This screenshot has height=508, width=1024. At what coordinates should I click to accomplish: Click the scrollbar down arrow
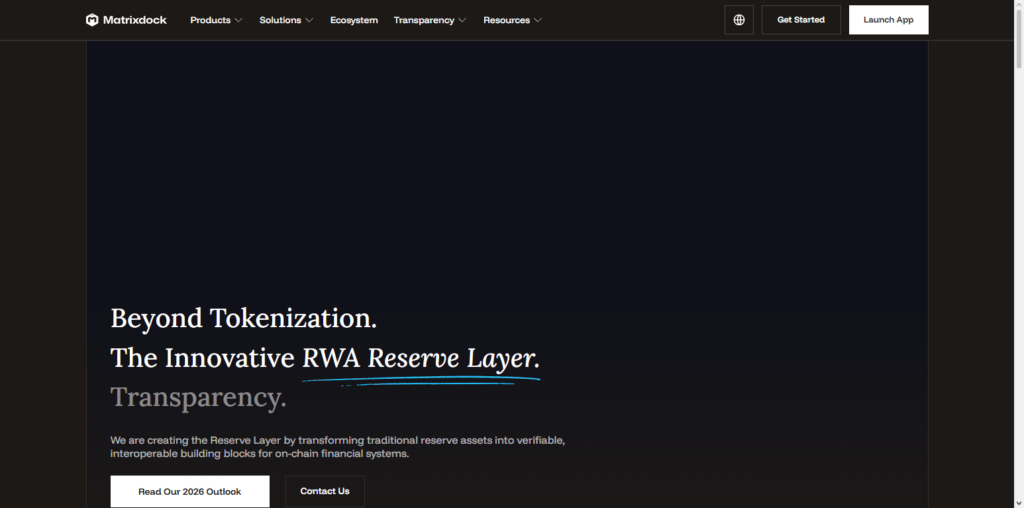click(x=1018, y=503)
